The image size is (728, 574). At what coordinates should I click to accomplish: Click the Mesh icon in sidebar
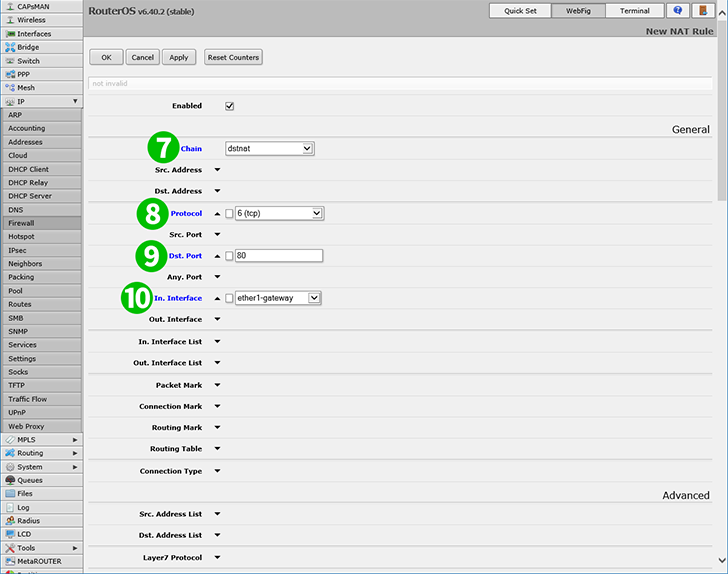(x=10, y=88)
